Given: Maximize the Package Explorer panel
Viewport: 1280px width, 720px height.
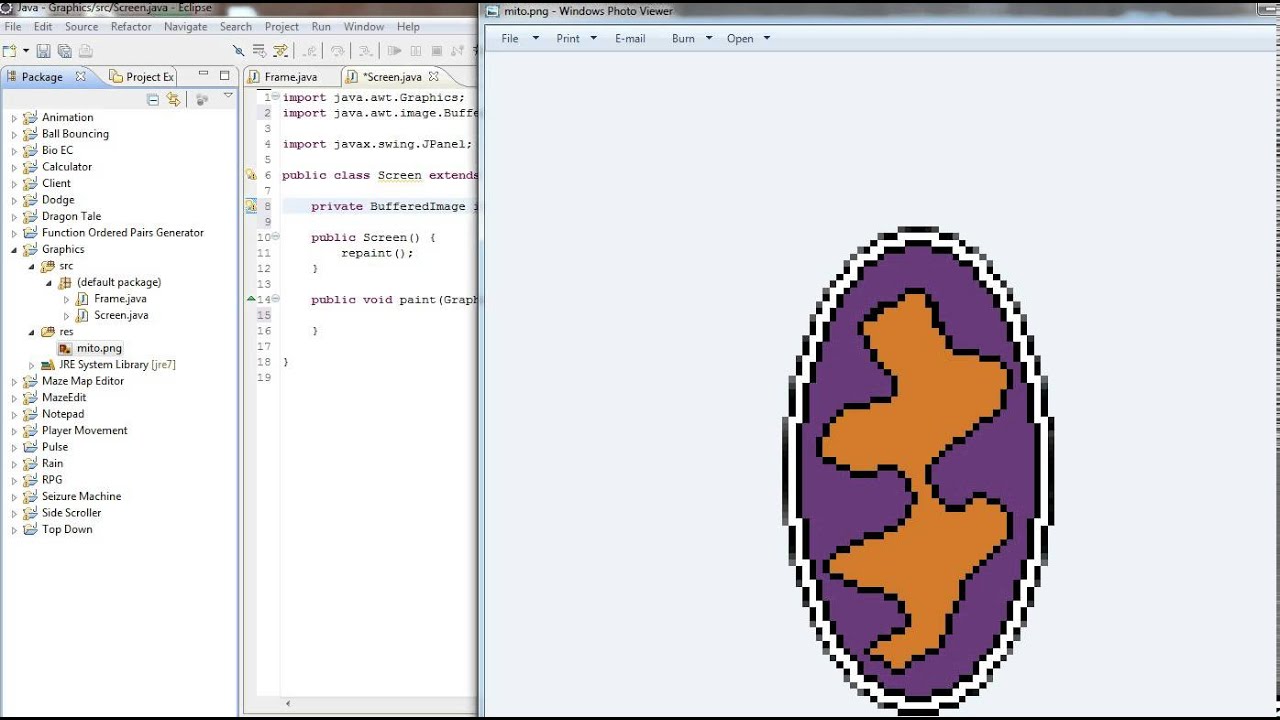Looking at the screenshot, I should tap(225, 75).
